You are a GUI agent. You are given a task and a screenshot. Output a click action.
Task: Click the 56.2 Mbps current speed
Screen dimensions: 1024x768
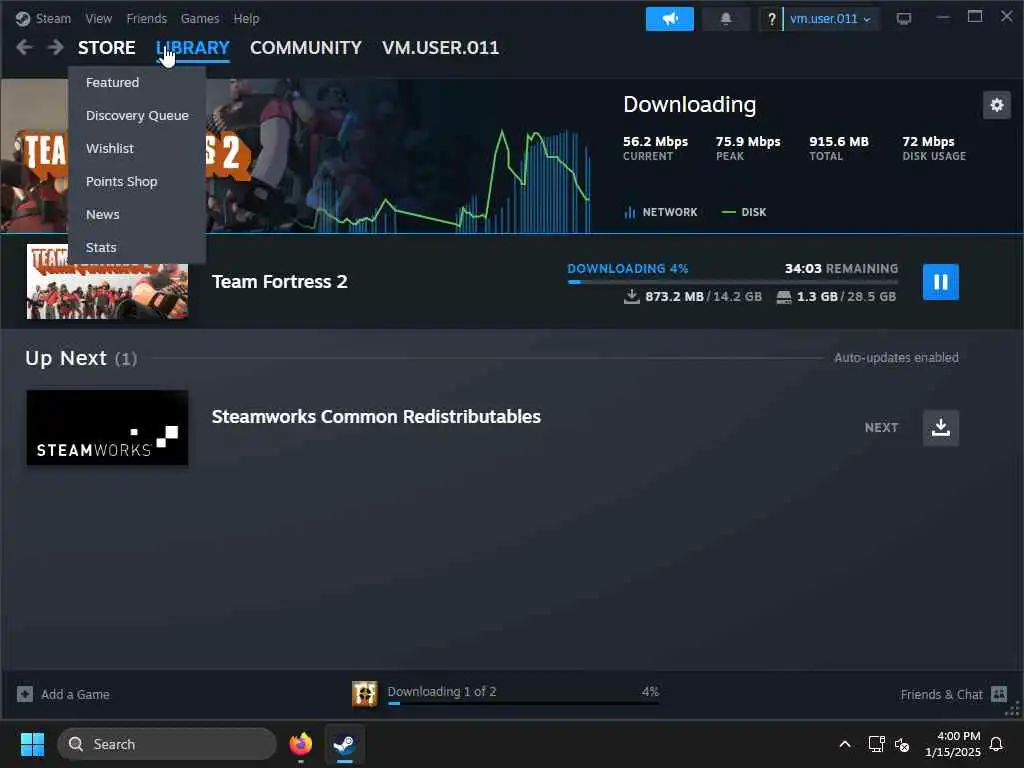pos(655,142)
